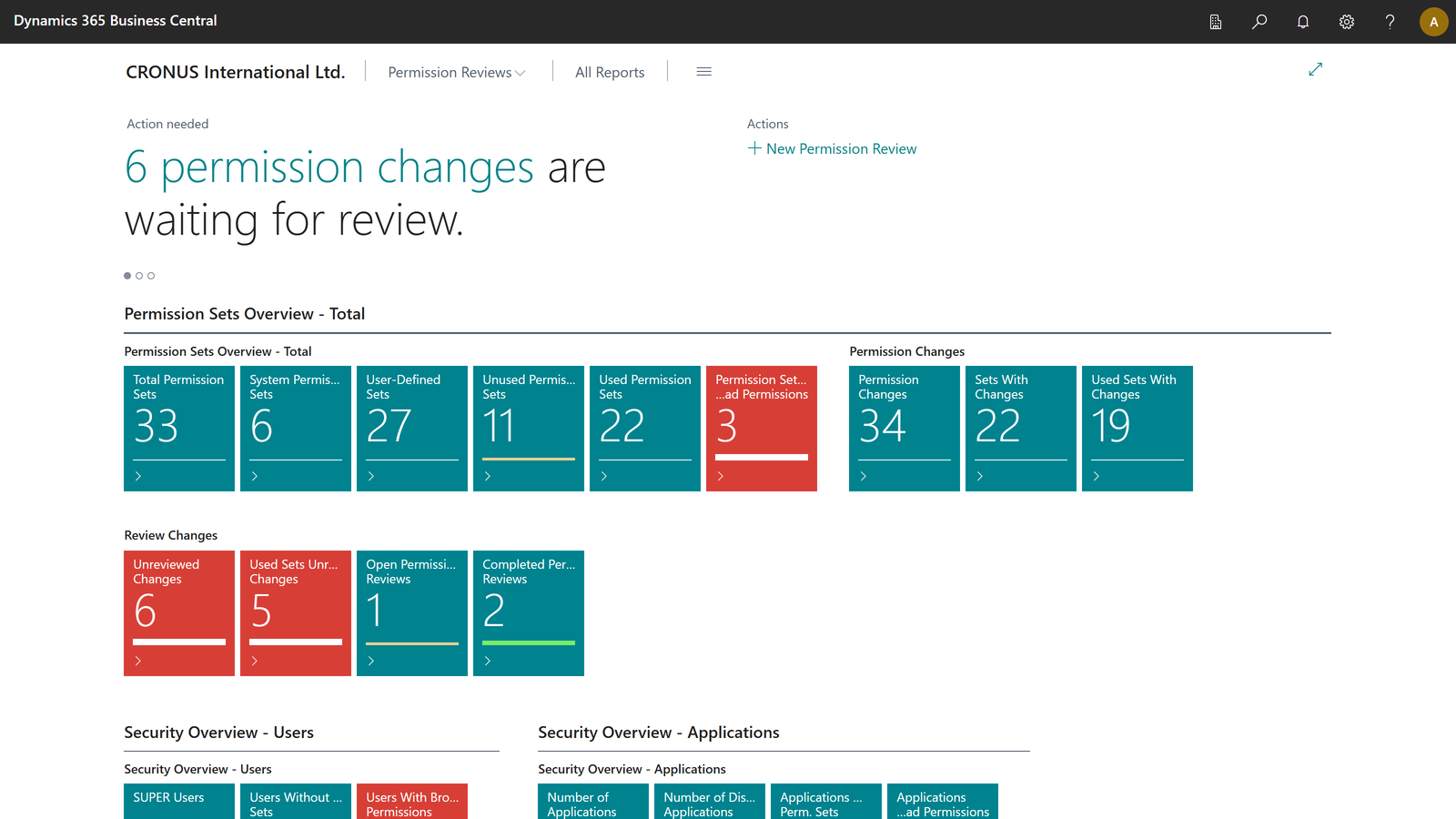Click the Review Changes section label
This screenshot has height=819, width=1456.
point(171,535)
